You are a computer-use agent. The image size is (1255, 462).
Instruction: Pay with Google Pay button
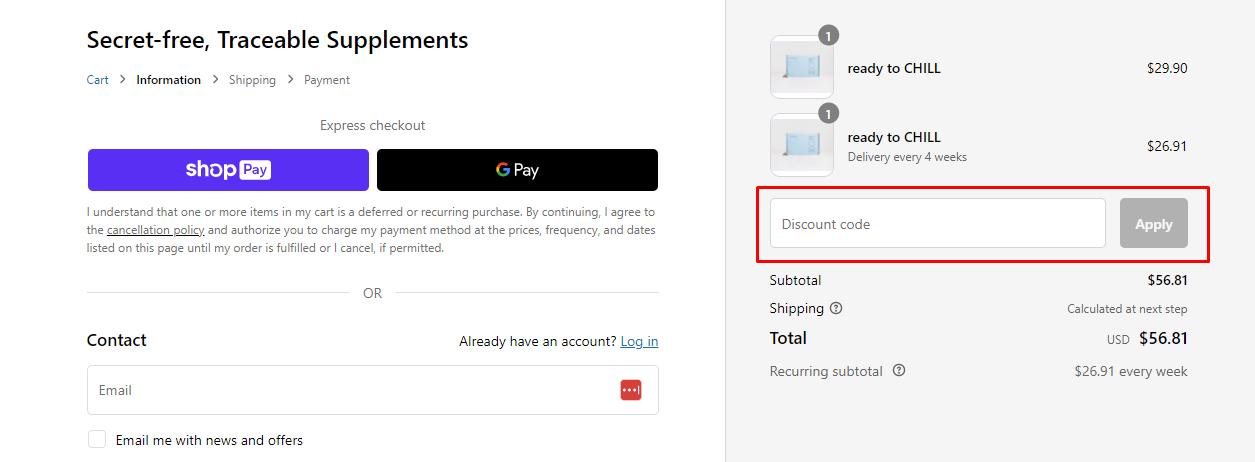(517, 170)
